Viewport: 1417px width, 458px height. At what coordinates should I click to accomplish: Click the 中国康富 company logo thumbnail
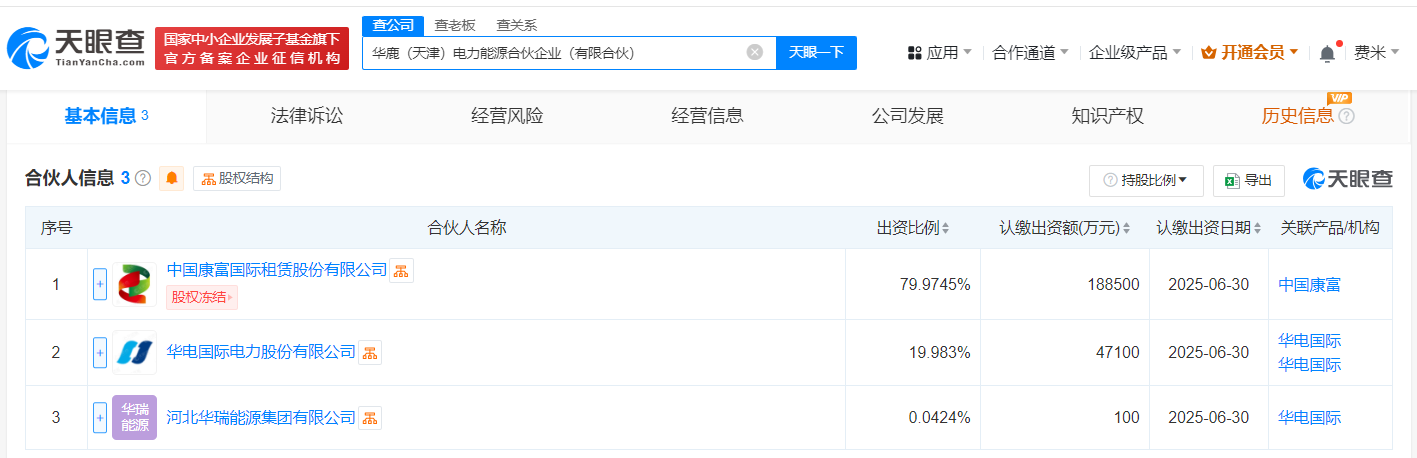[x=134, y=284]
